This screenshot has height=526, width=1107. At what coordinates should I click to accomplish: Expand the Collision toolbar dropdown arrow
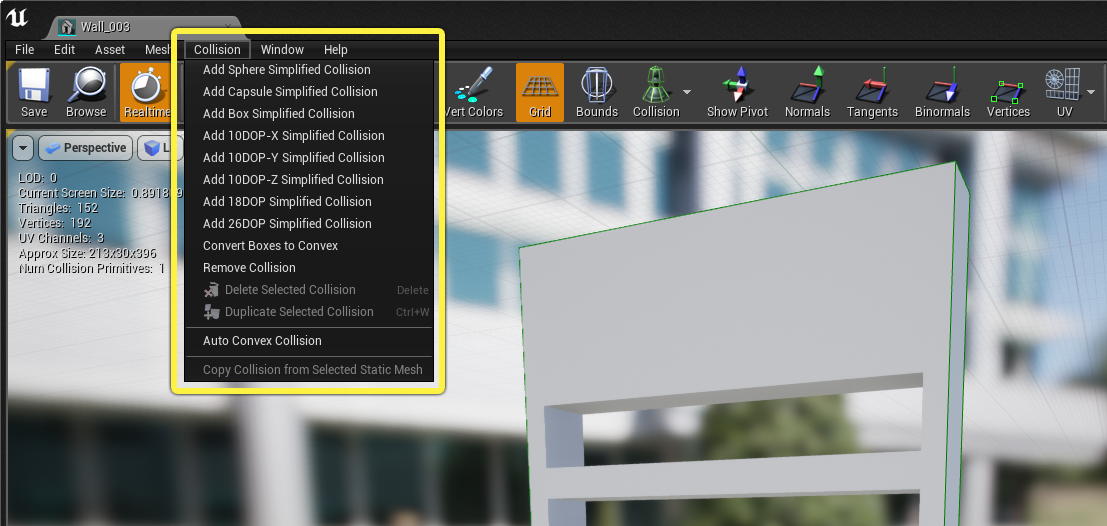pyautogui.click(x=687, y=92)
